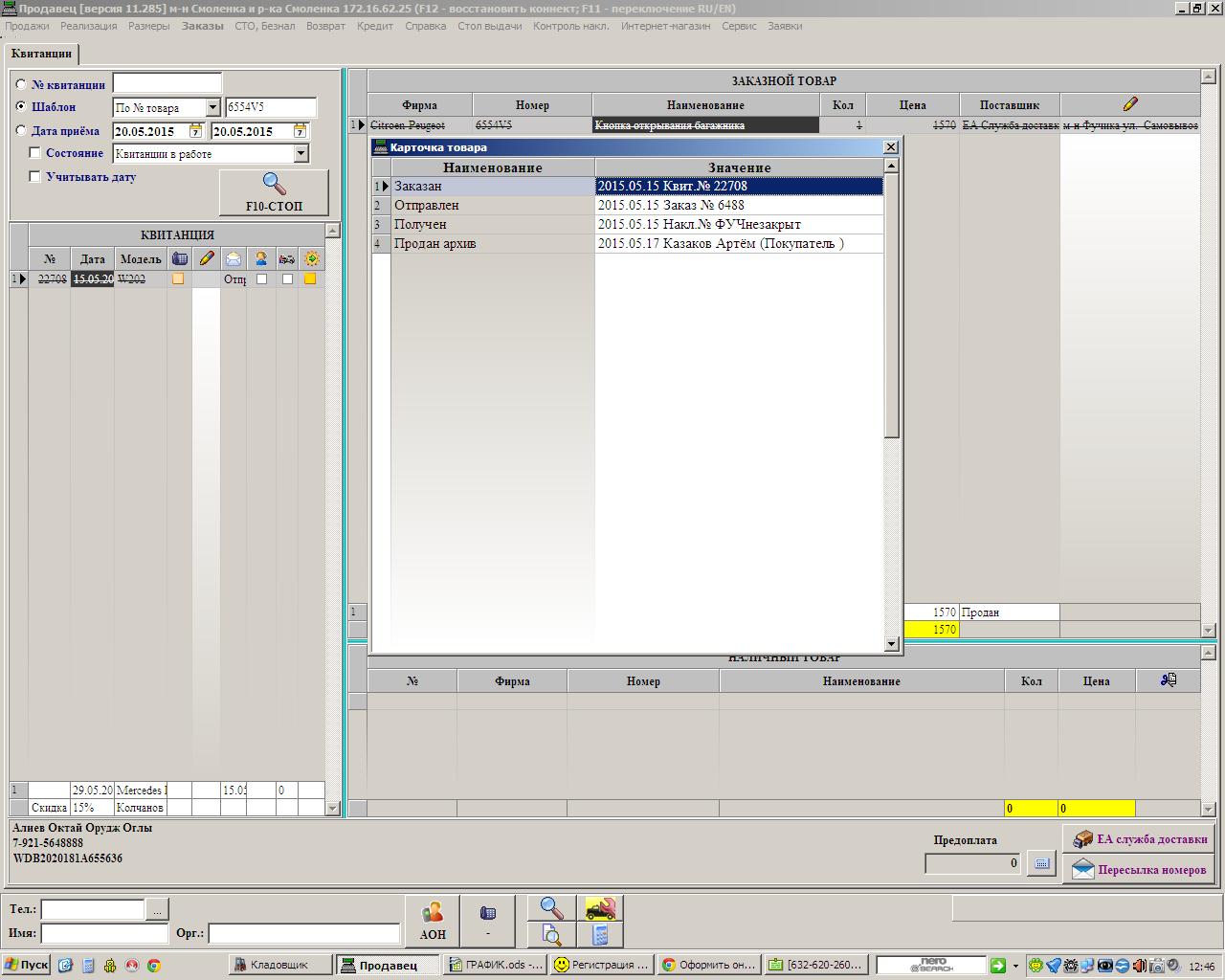Image resolution: width=1225 pixels, height=980 pixels.
Task: Toggle the vehicles-column checkbox for receipt 22708
Action: coord(287,278)
